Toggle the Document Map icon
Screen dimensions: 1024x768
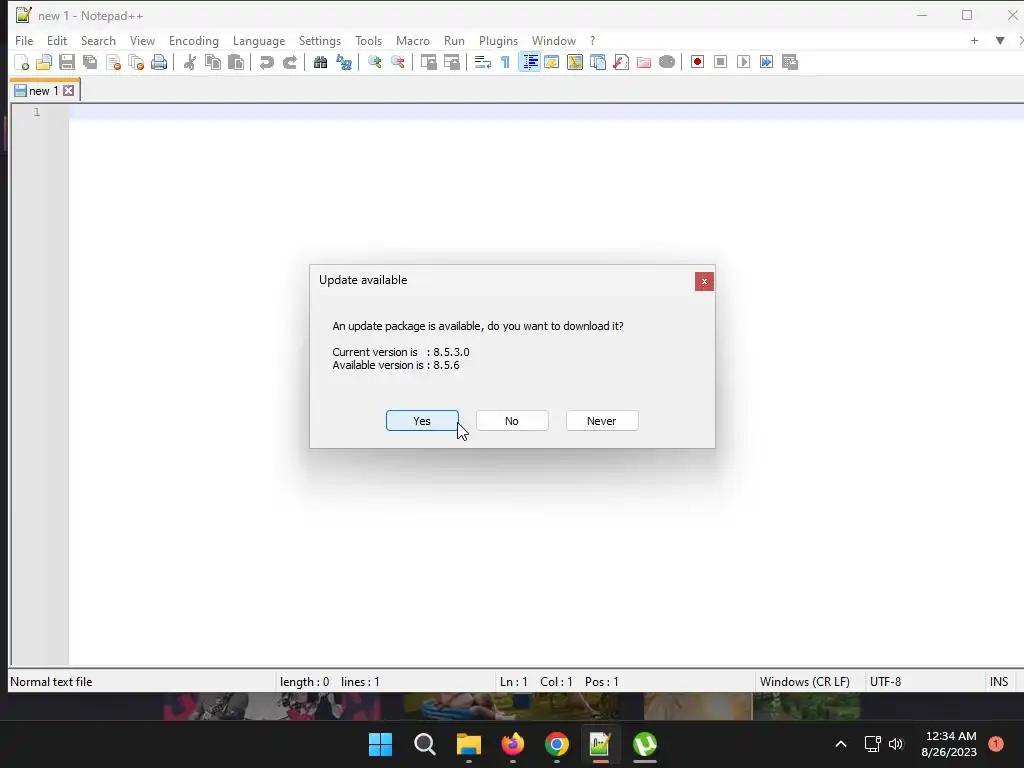click(575, 62)
